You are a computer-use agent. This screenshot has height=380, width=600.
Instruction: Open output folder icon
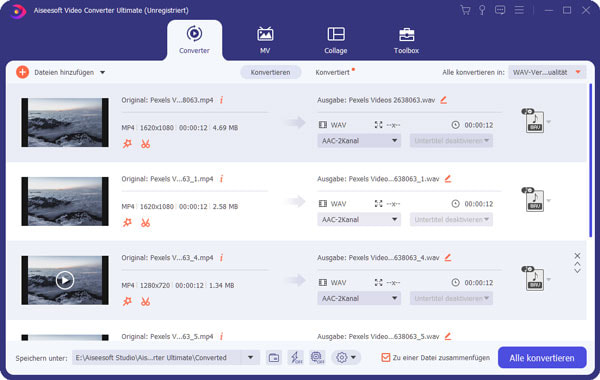[x=274, y=358]
